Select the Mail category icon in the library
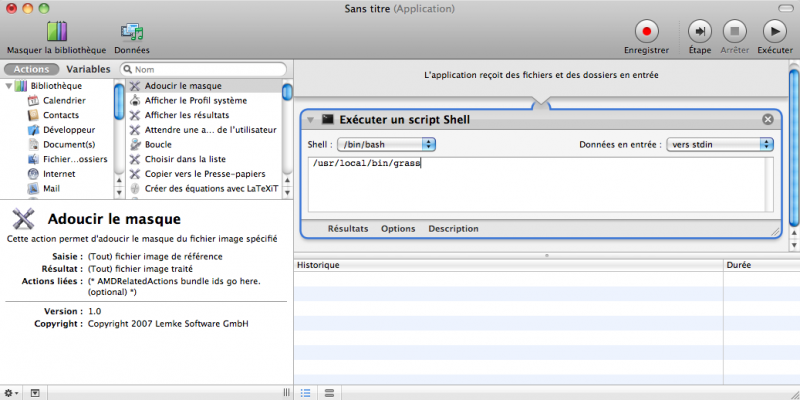 coord(33,188)
